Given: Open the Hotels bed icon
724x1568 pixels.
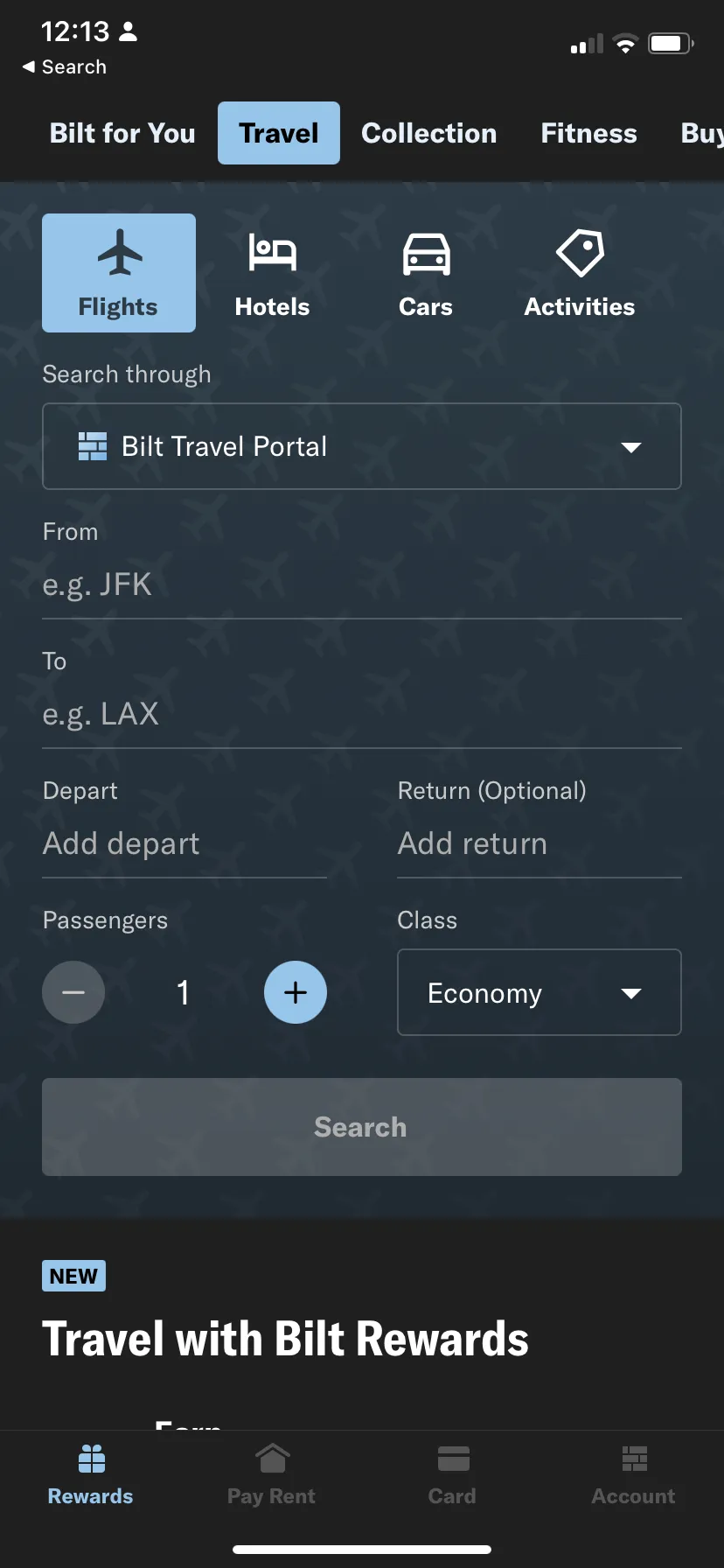Looking at the screenshot, I should [272, 253].
